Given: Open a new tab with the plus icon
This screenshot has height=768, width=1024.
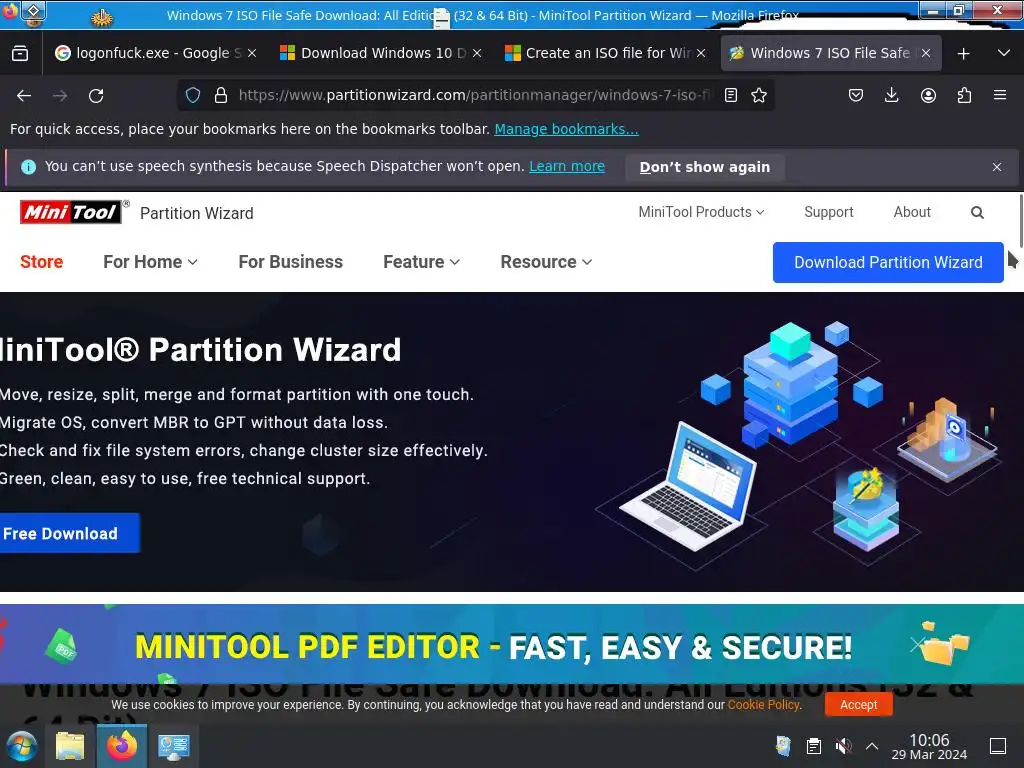Looking at the screenshot, I should click(x=963, y=54).
